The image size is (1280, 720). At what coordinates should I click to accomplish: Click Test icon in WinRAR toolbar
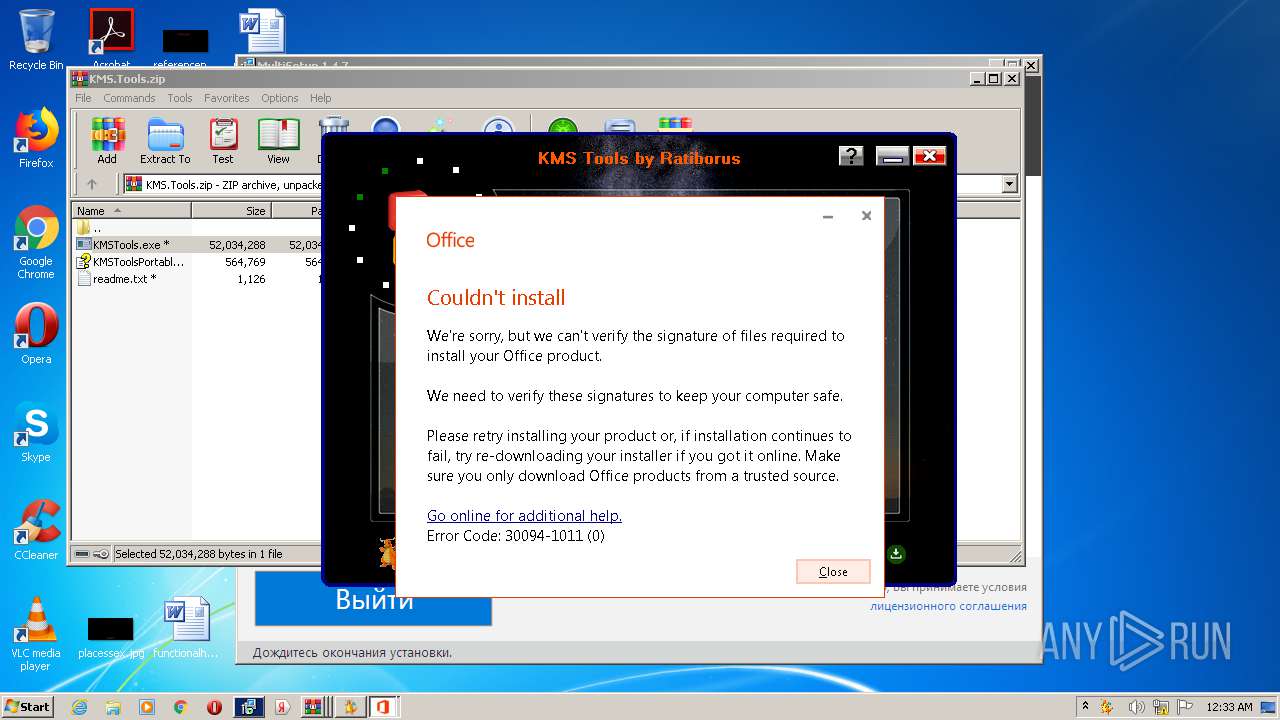(x=223, y=141)
